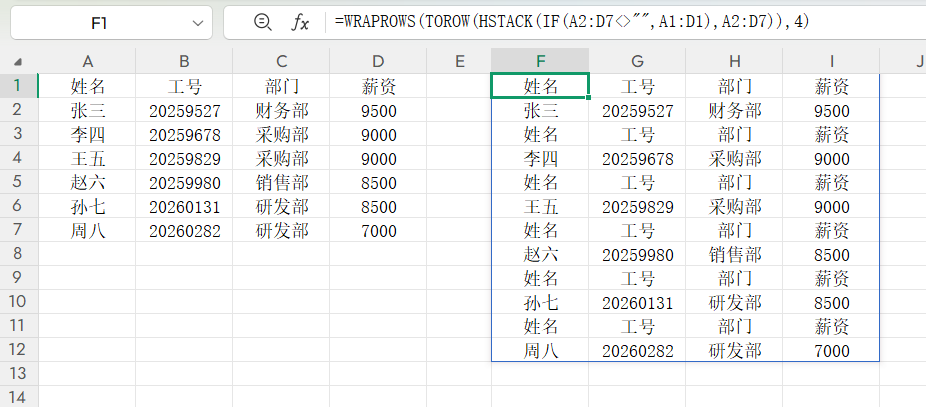Select cell C4 采购部 in source table
The width and height of the screenshot is (926, 407).
click(x=282, y=159)
